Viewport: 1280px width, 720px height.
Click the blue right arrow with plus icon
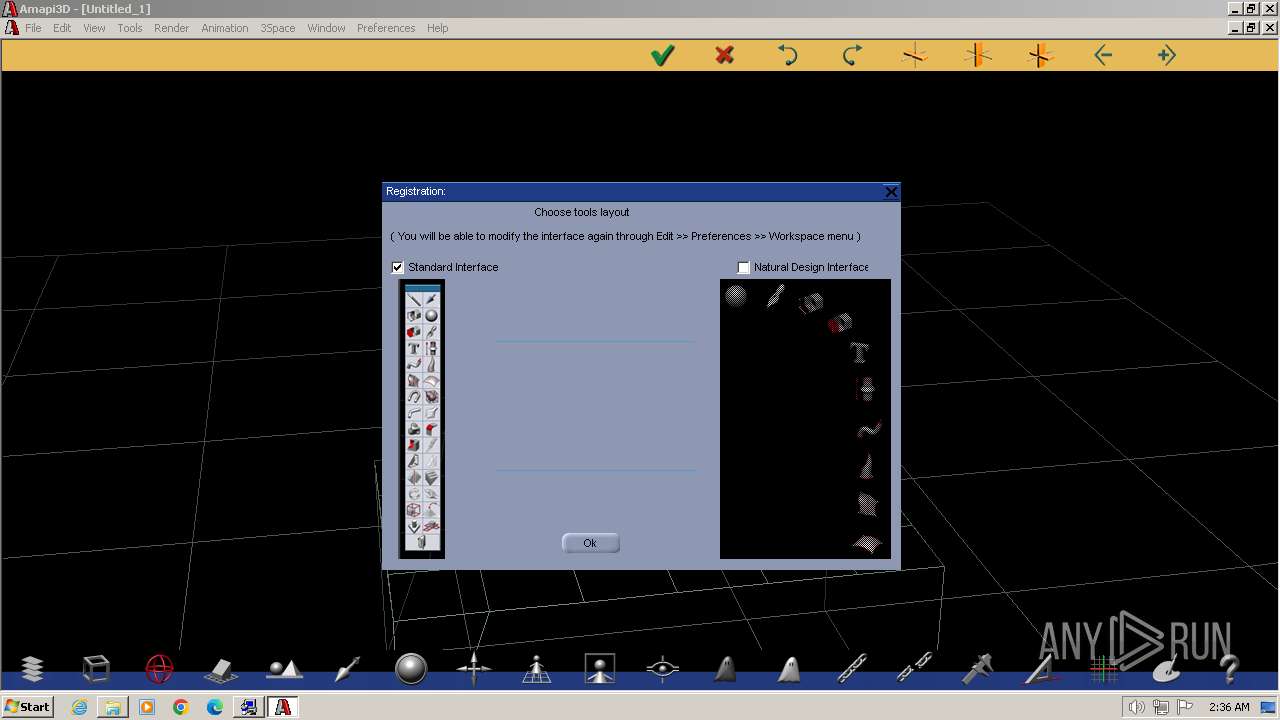pyautogui.click(x=1166, y=56)
